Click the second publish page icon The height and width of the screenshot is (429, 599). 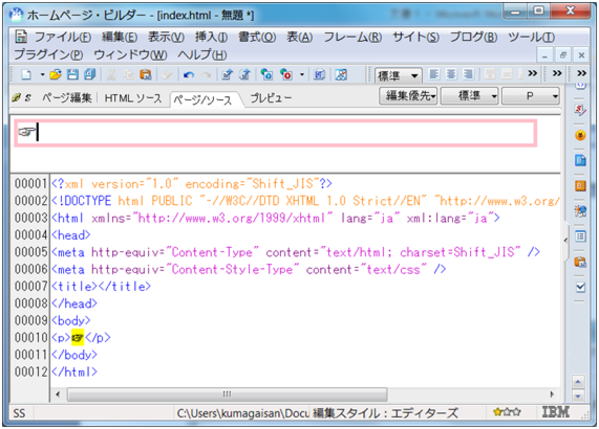coord(244,74)
